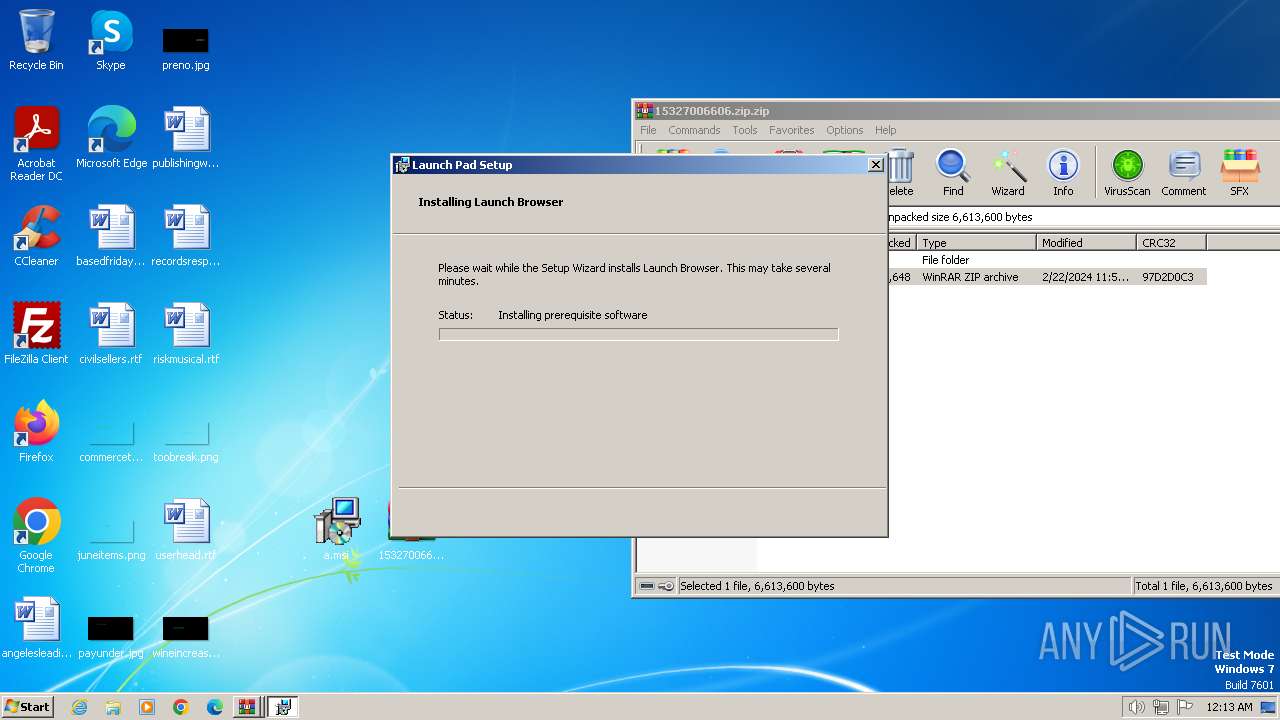Image resolution: width=1280 pixels, height=720 pixels.
Task: Open Windows Explorer folder in taskbar
Action: coord(113,707)
